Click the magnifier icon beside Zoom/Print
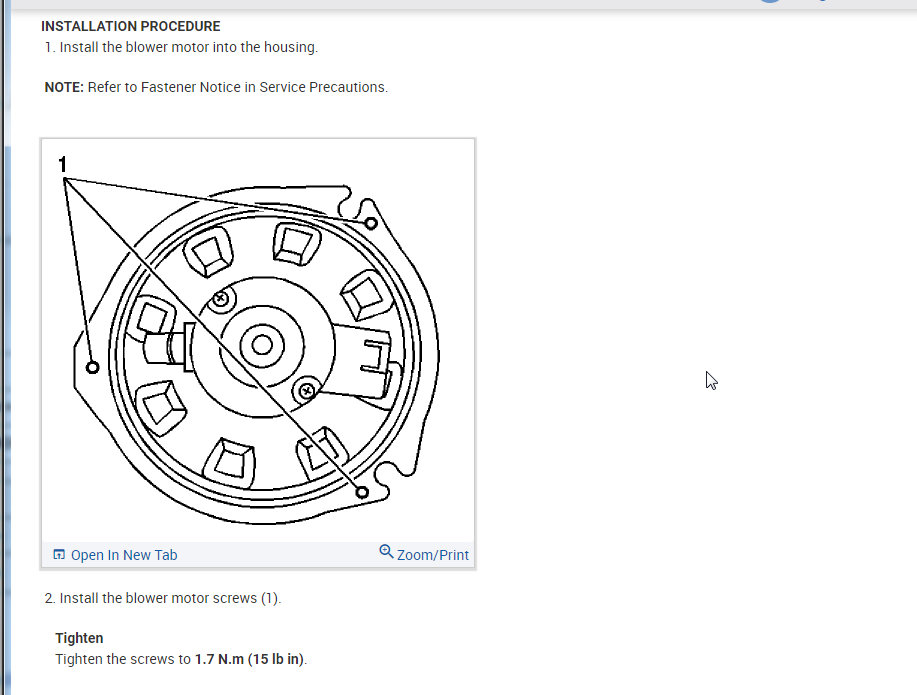Screen dimensions: 917x695 coord(386,552)
